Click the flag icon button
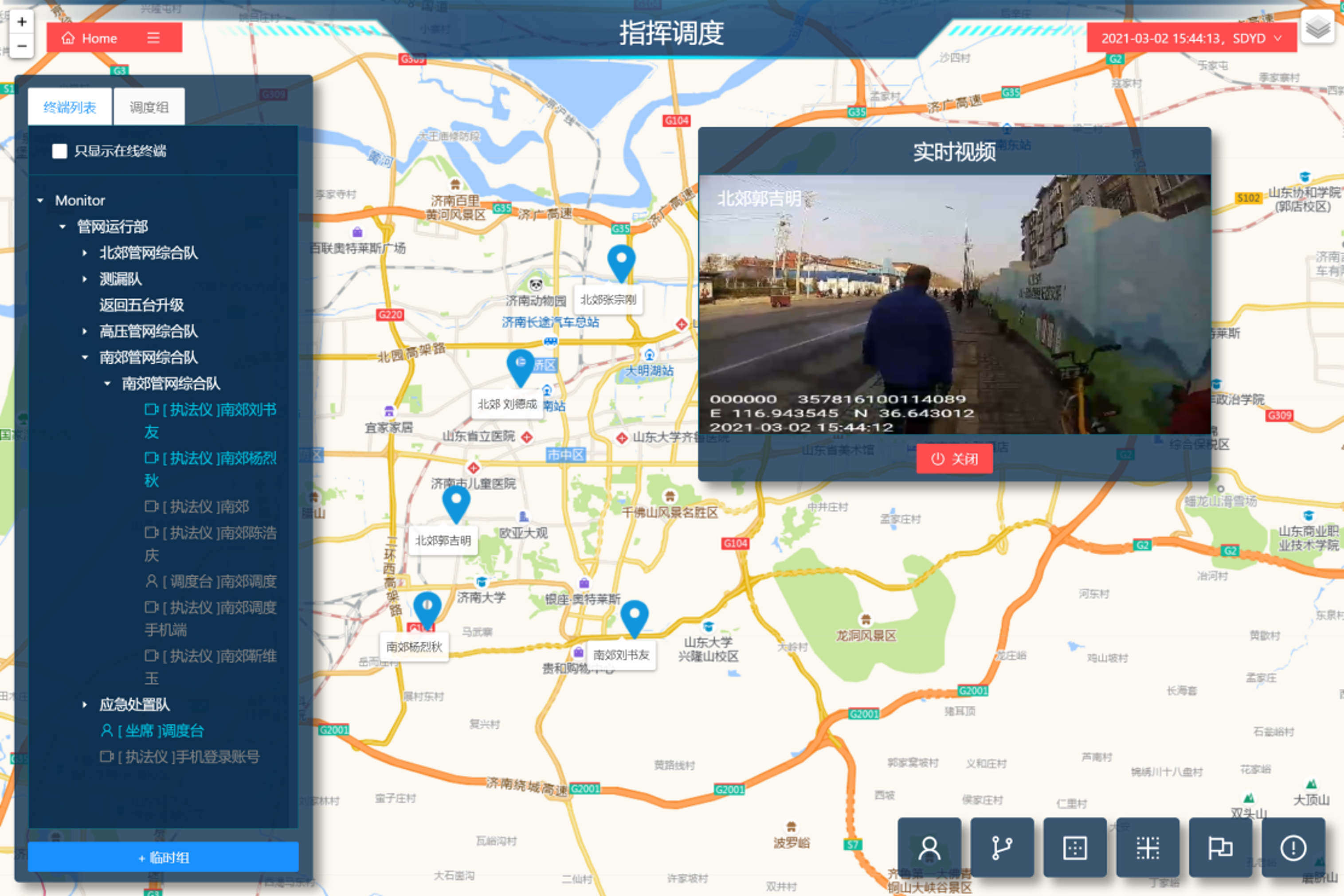The image size is (1344, 896). [x=1220, y=847]
